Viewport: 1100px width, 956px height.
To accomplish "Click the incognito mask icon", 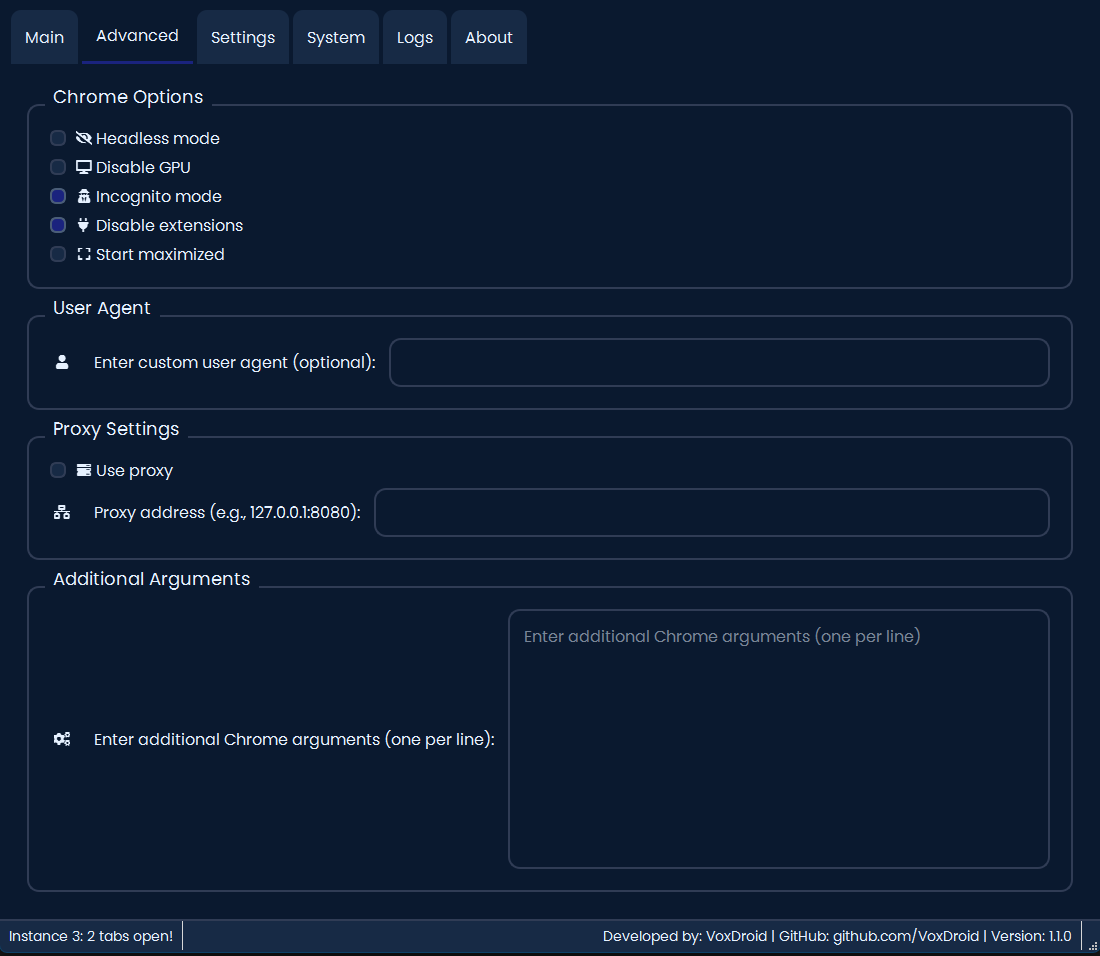I will (x=84, y=196).
